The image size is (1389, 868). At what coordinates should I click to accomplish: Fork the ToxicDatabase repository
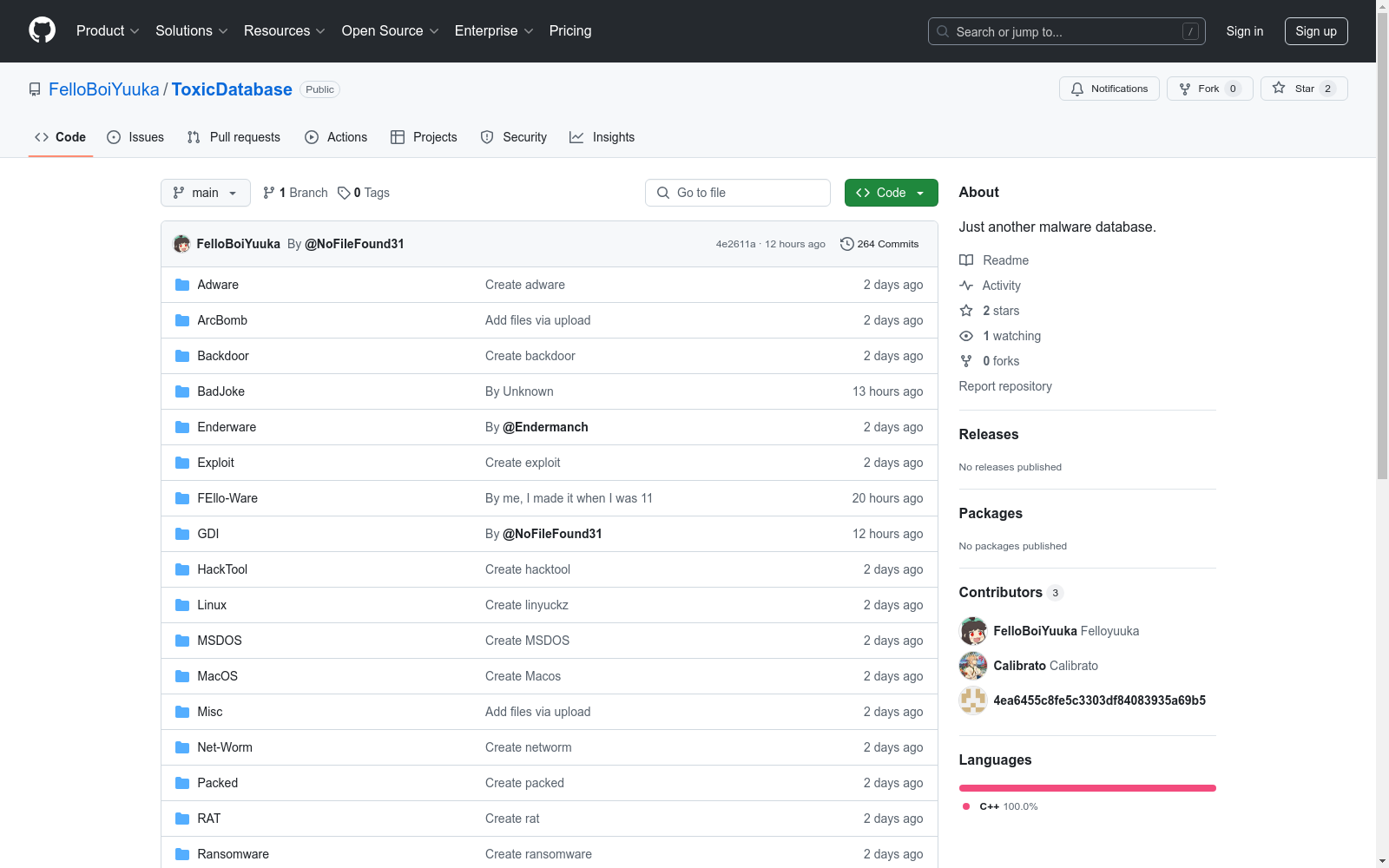tap(1210, 89)
